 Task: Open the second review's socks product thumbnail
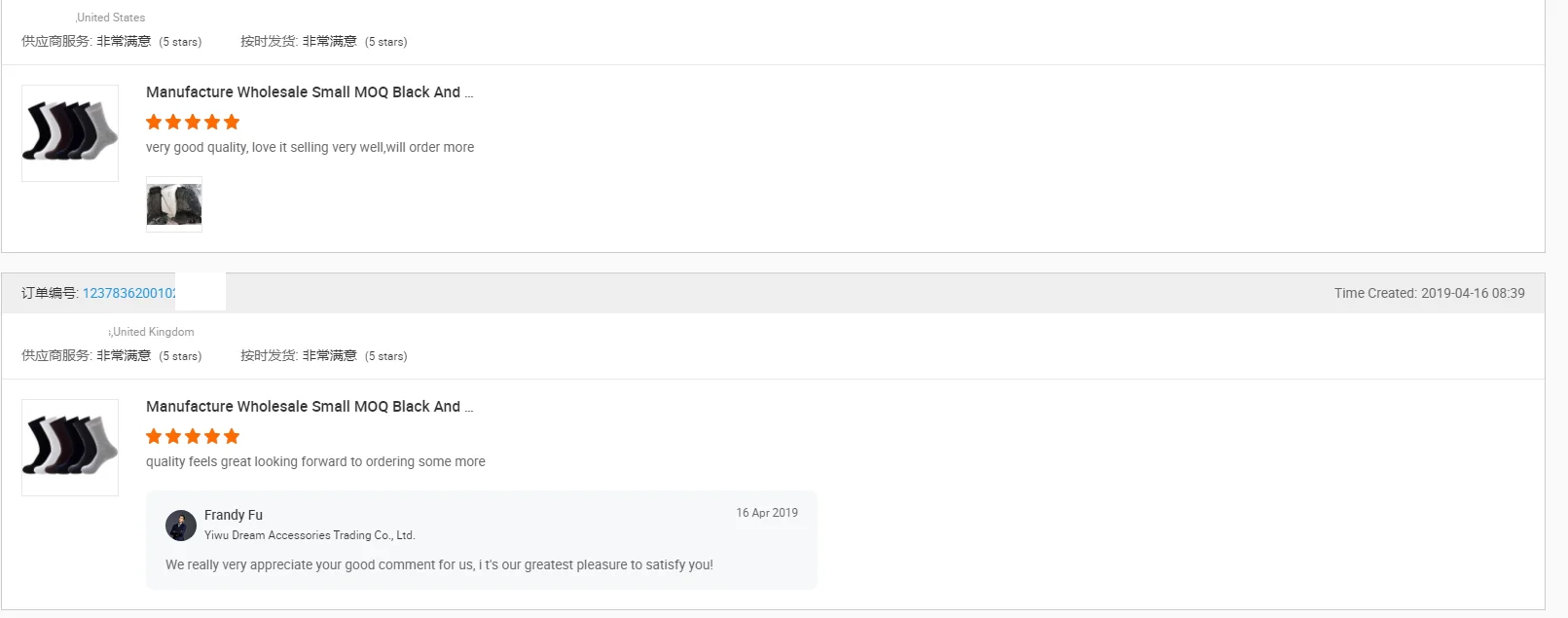click(70, 447)
